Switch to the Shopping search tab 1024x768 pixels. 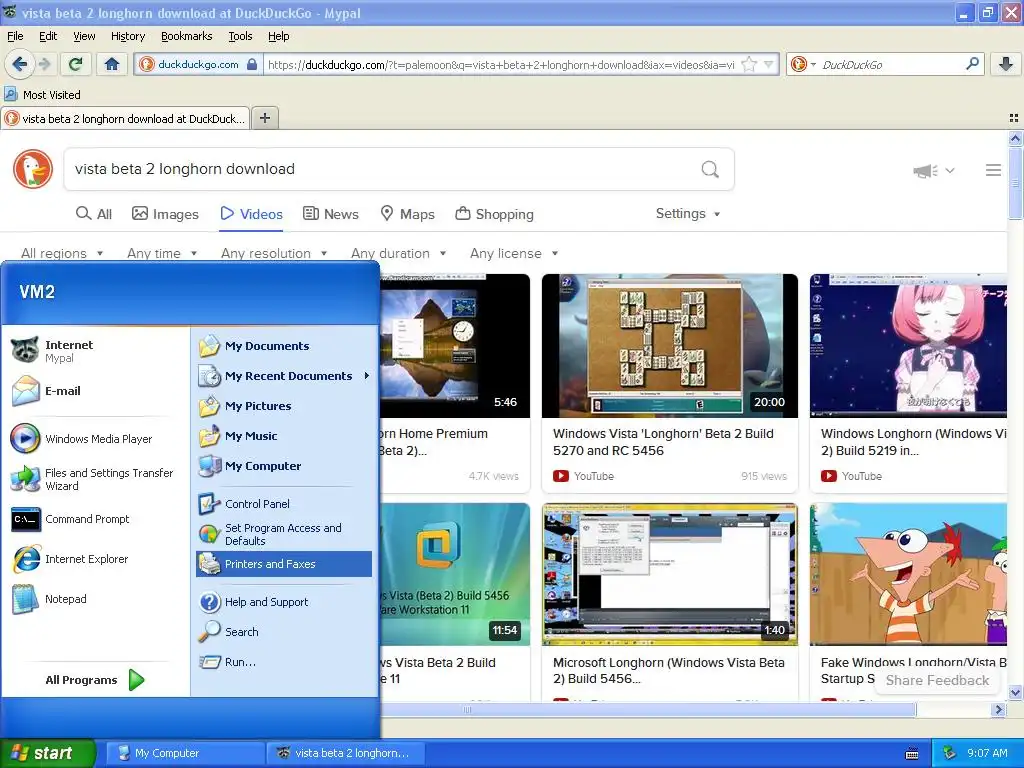point(494,214)
